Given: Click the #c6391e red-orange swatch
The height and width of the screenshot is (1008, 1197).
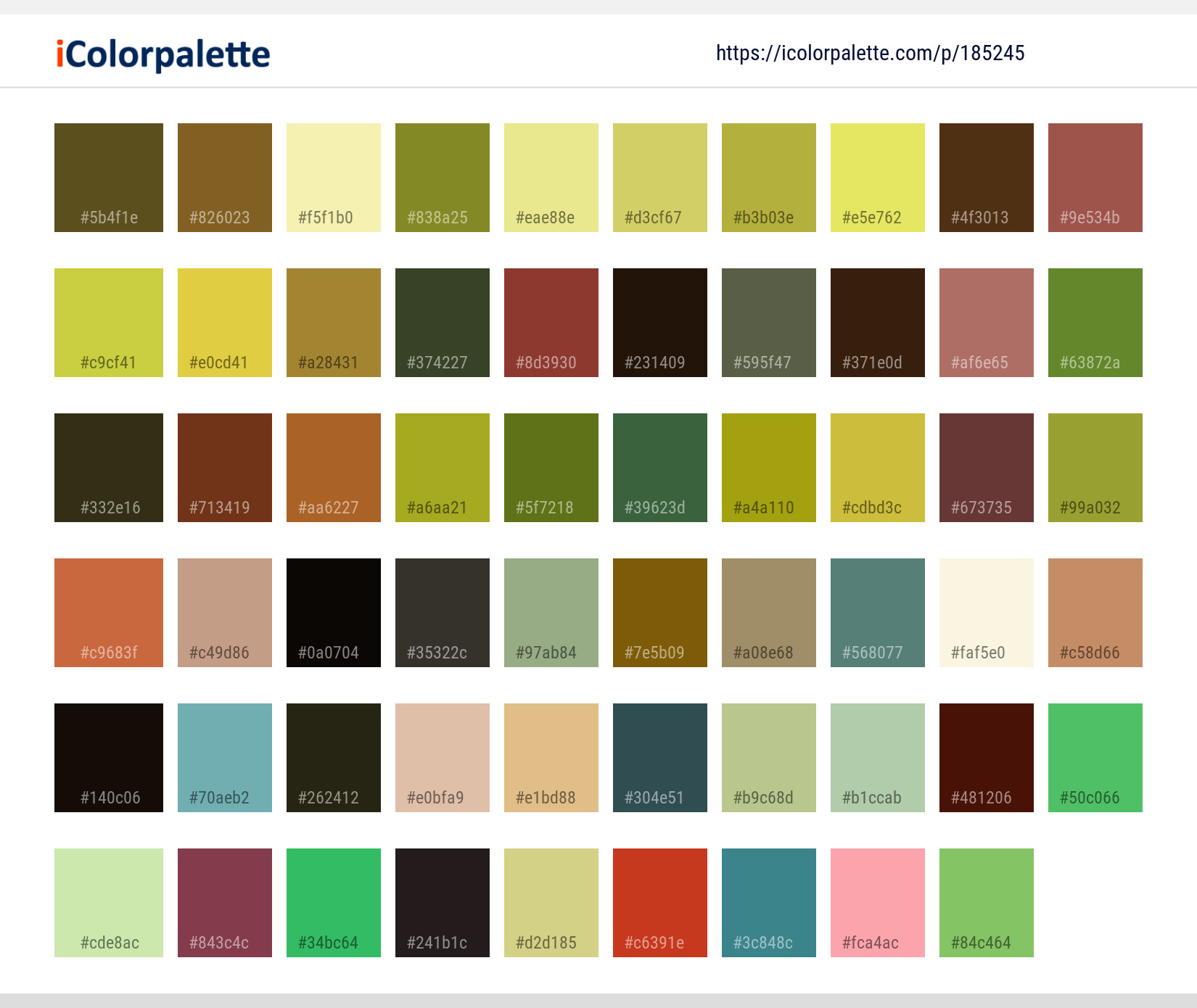Looking at the screenshot, I should (660, 903).
